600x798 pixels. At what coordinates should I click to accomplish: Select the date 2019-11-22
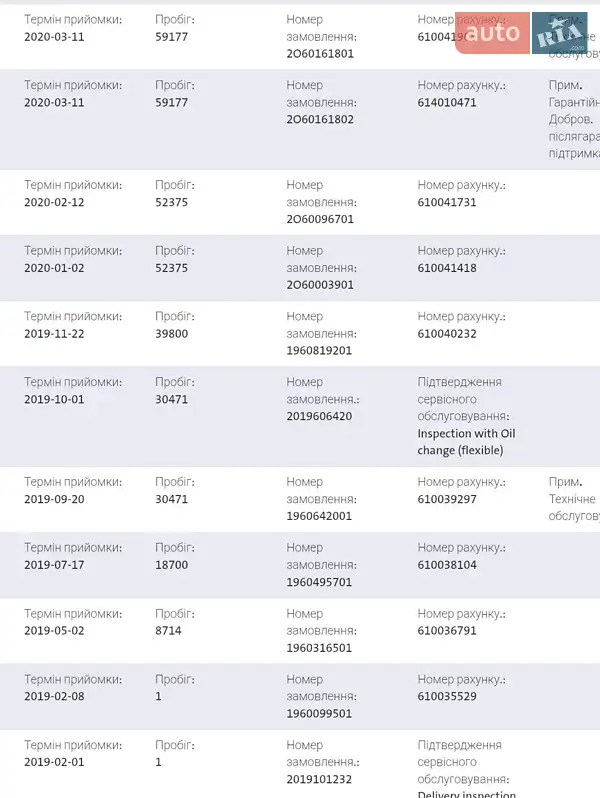click(54, 334)
